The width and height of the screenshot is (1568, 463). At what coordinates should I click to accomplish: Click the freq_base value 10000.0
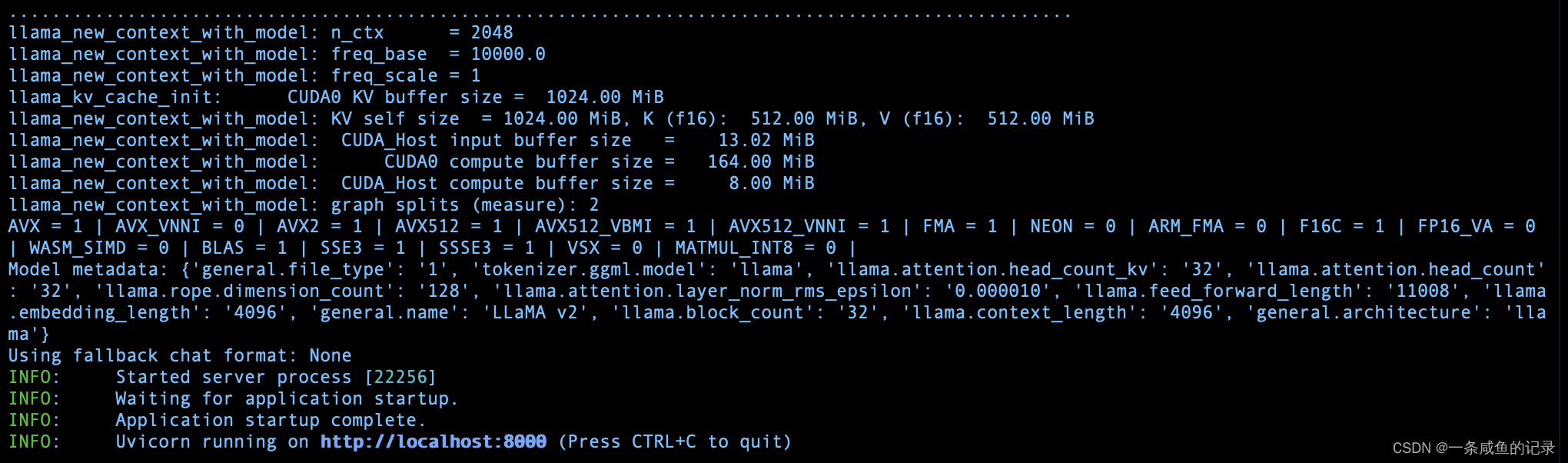[508, 54]
